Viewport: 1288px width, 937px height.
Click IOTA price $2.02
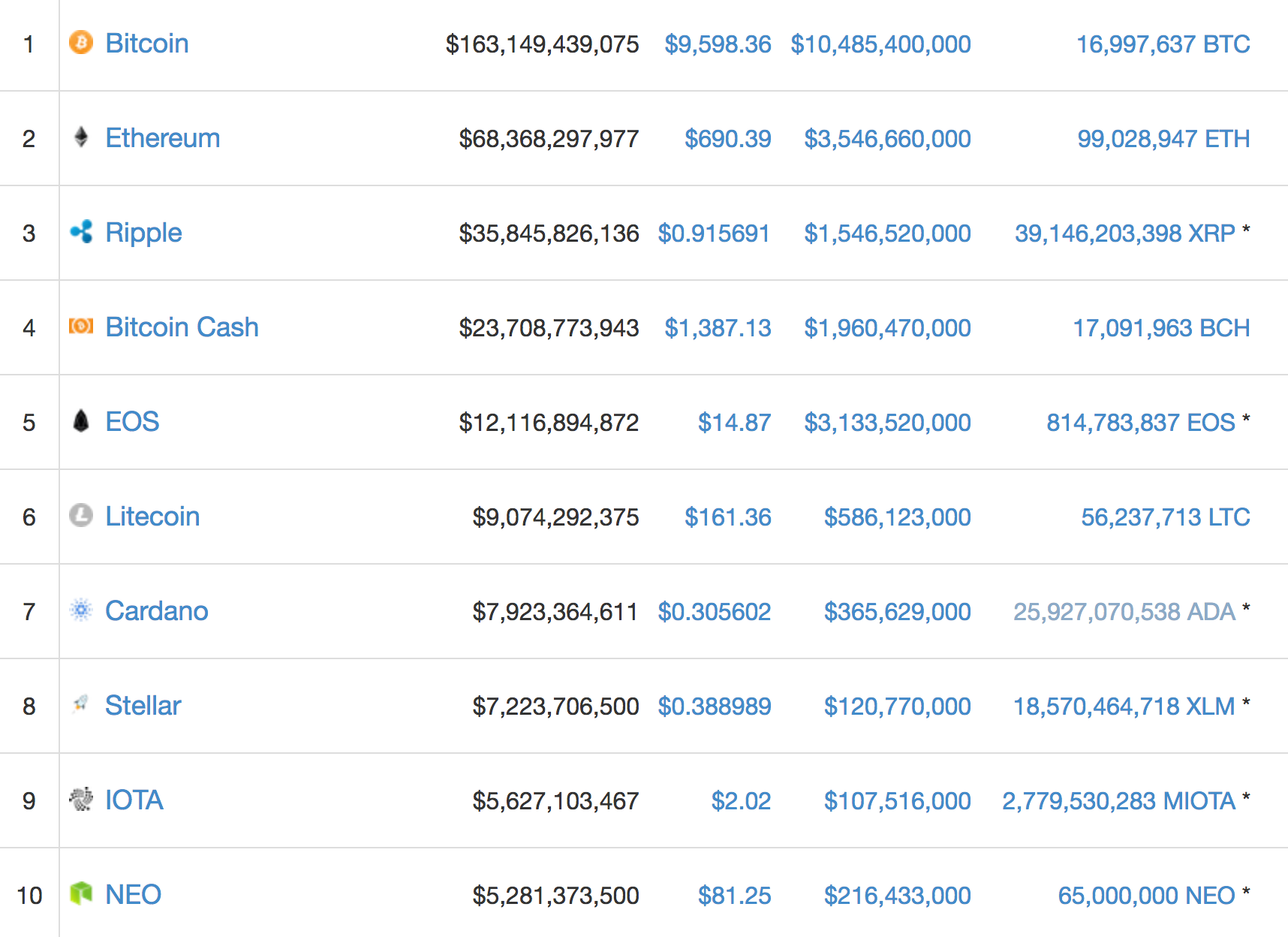[x=742, y=801]
